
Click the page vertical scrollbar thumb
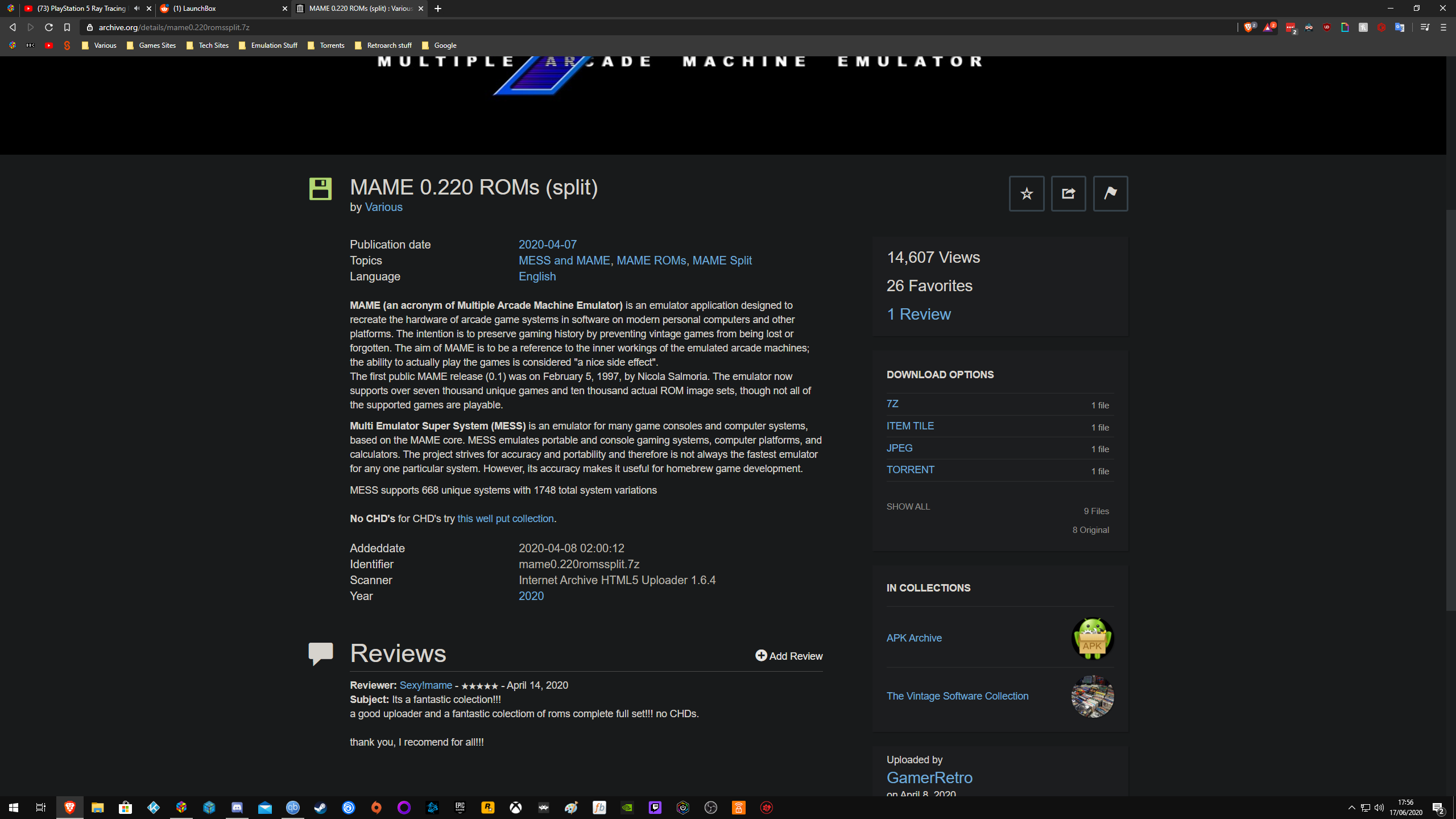tap(1451, 409)
